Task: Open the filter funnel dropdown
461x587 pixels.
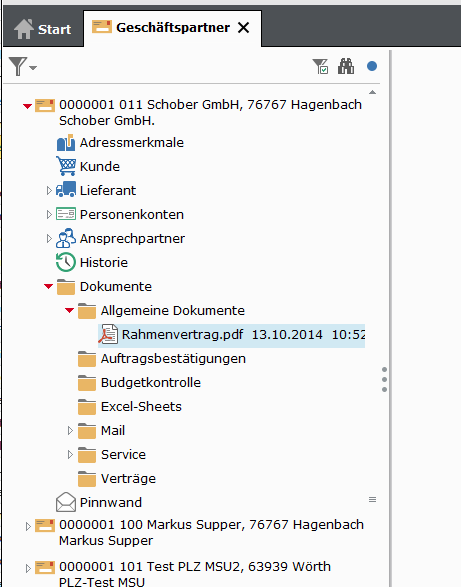Action: coord(22,67)
